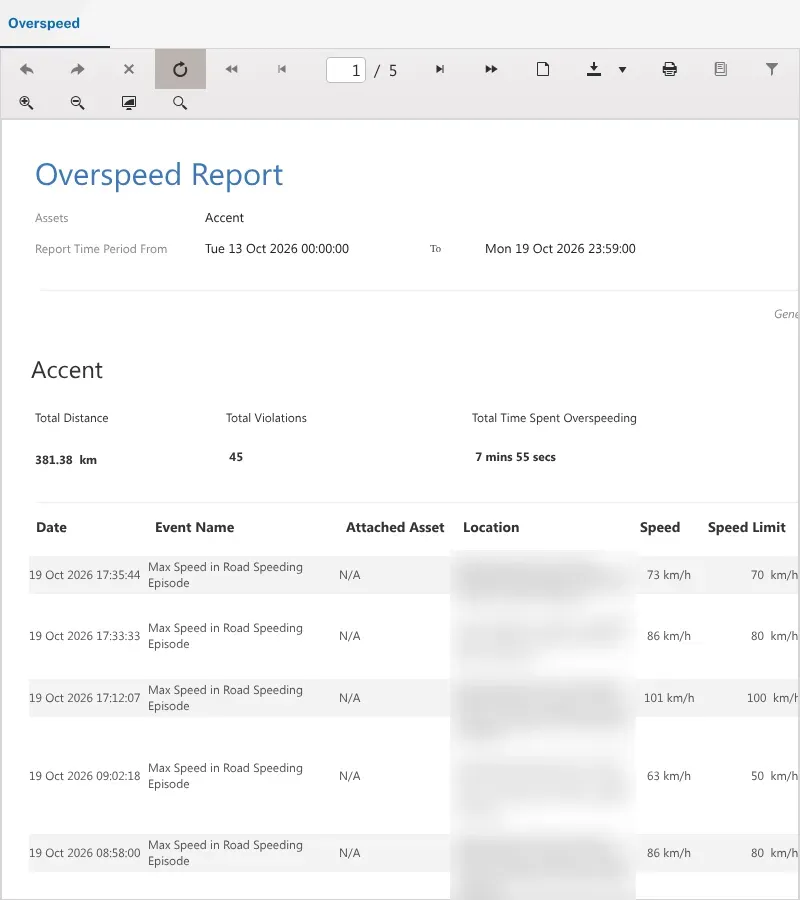Click the 63 km/h speed cell
800x900 pixels.
[x=669, y=776]
